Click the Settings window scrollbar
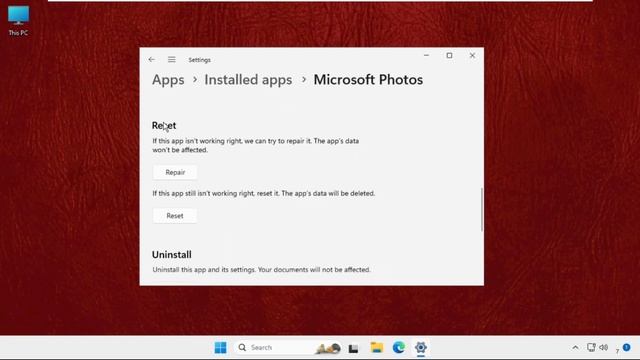Viewport: 640px width, 360px height. 482,209
